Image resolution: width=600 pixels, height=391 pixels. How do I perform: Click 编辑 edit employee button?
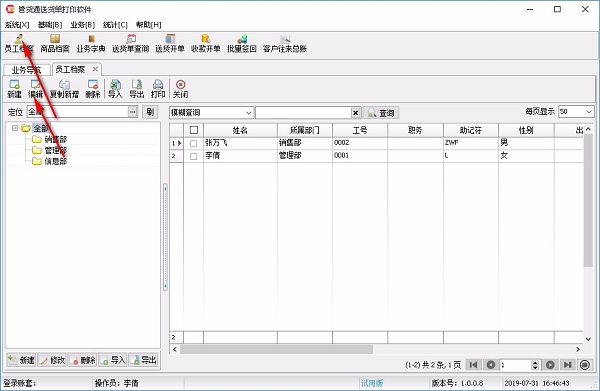tap(36, 89)
